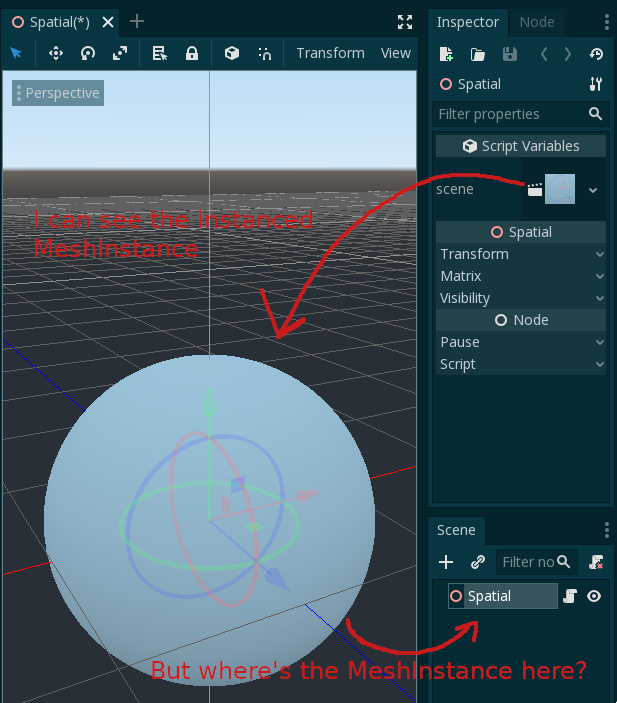
Task: Open object history list icon
Action: [596, 54]
